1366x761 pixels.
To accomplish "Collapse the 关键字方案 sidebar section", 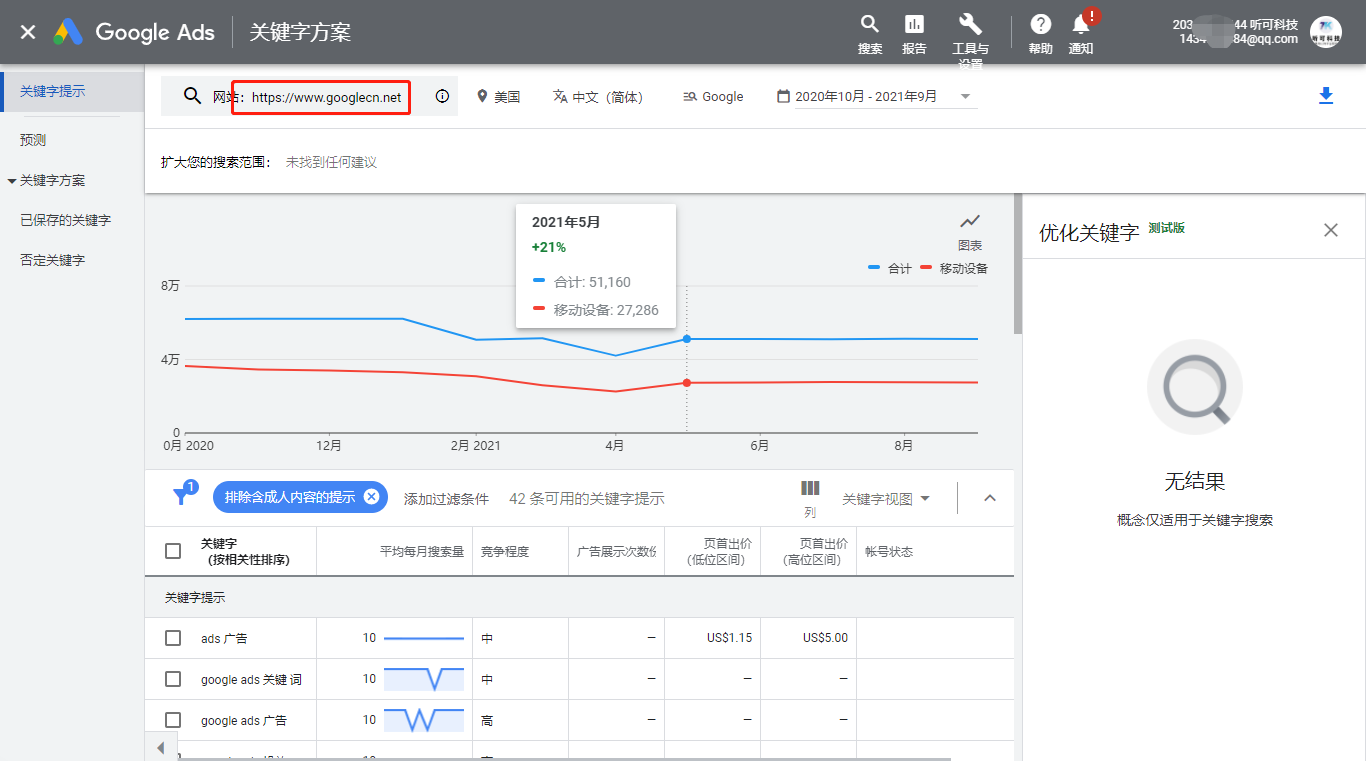I will 12,181.
